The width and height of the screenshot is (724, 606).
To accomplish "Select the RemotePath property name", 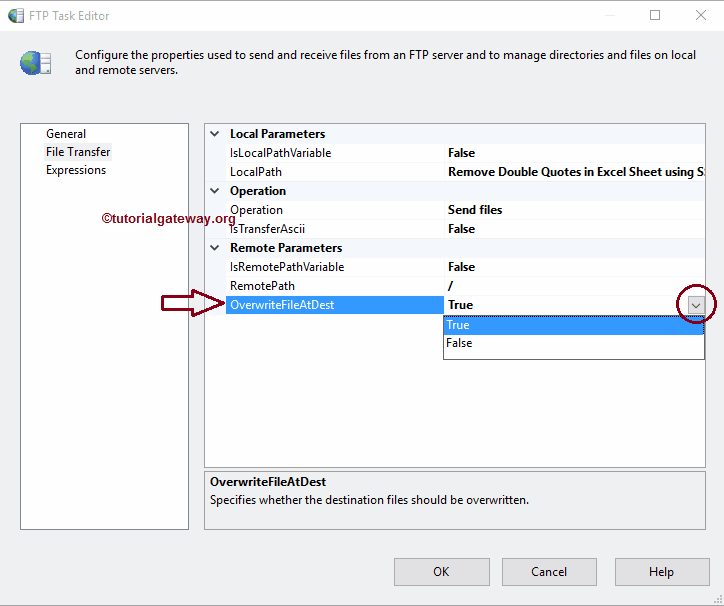I will pyautogui.click(x=262, y=286).
